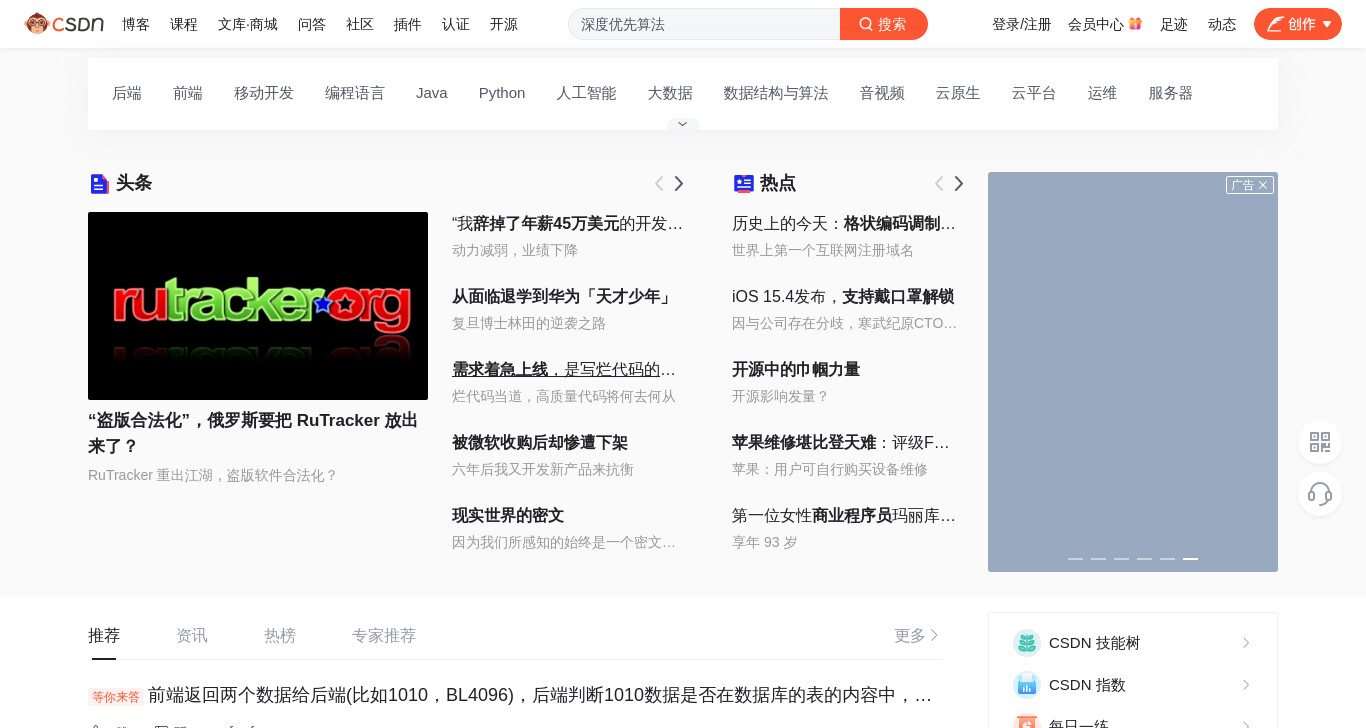Open the 认证 menu item
Viewport: 1366px width, 728px height.
tap(456, 24)
